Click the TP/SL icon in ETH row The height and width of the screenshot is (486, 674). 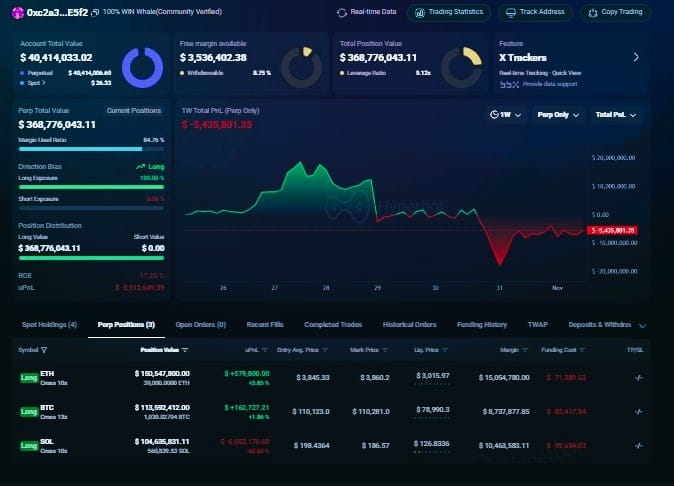coord(638,378)
